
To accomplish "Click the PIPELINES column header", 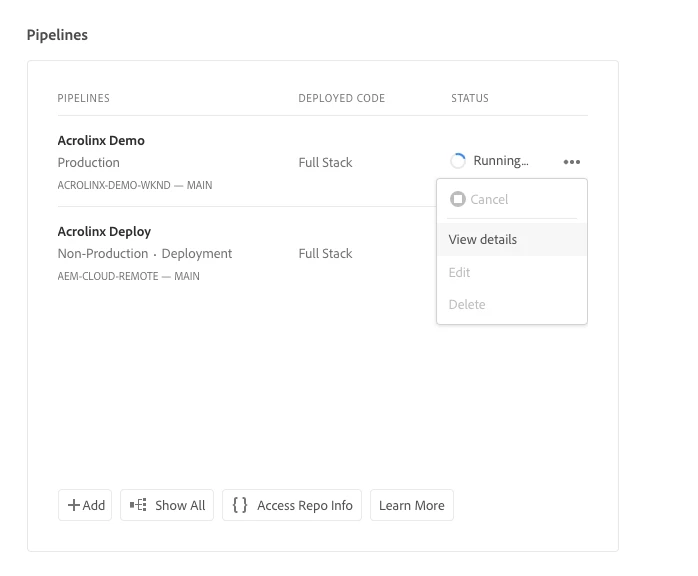I will click(x=84, y=98).
